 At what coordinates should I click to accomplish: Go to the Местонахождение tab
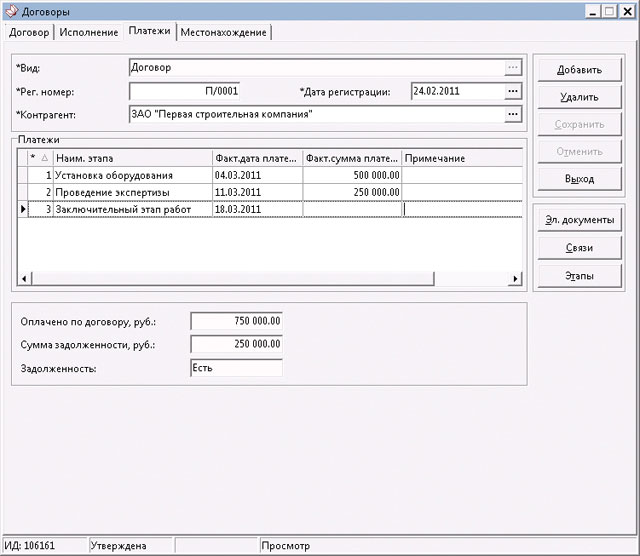224,32
